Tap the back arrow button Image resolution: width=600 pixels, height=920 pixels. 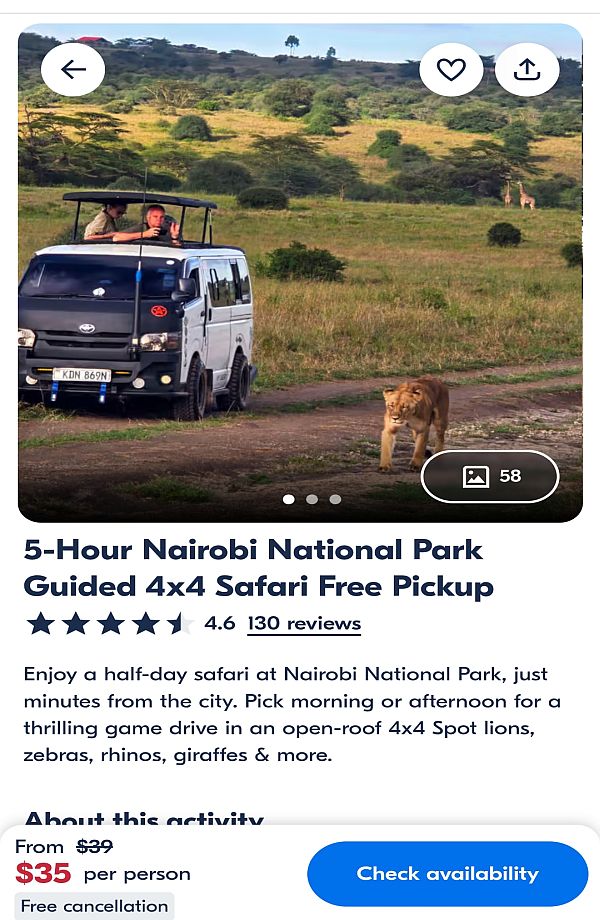(73, 69)
